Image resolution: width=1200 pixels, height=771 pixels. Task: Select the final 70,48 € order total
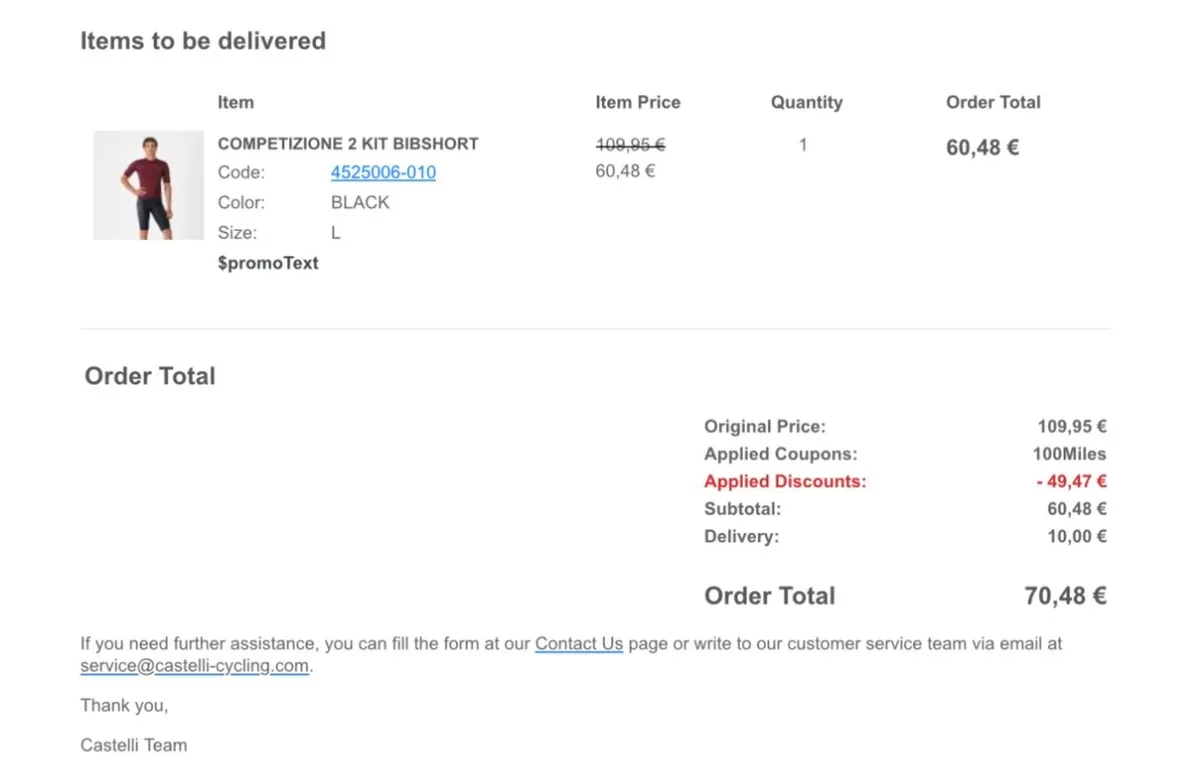pos(1065,596)
